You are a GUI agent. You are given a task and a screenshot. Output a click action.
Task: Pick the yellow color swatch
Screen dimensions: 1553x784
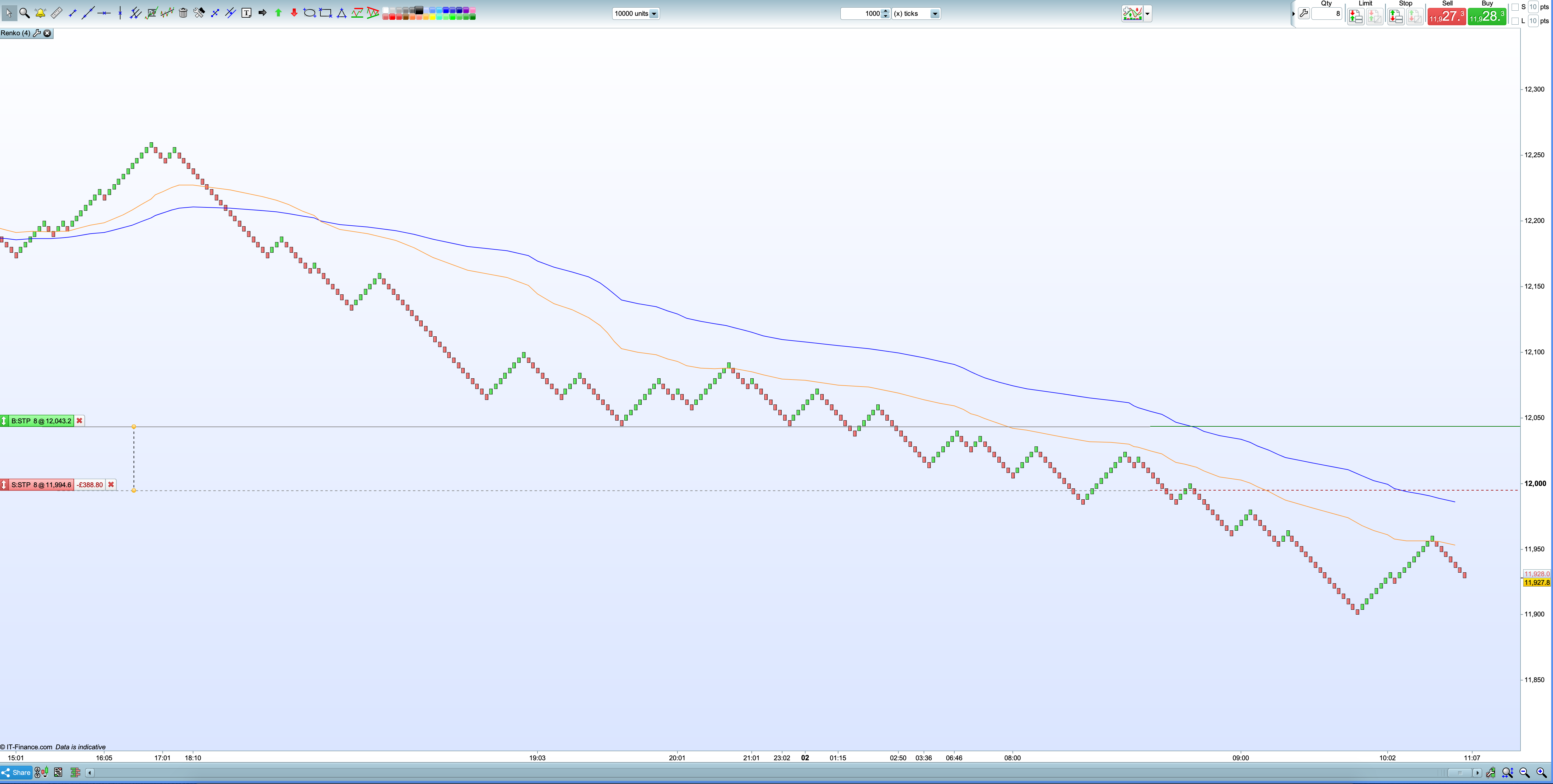432,17
